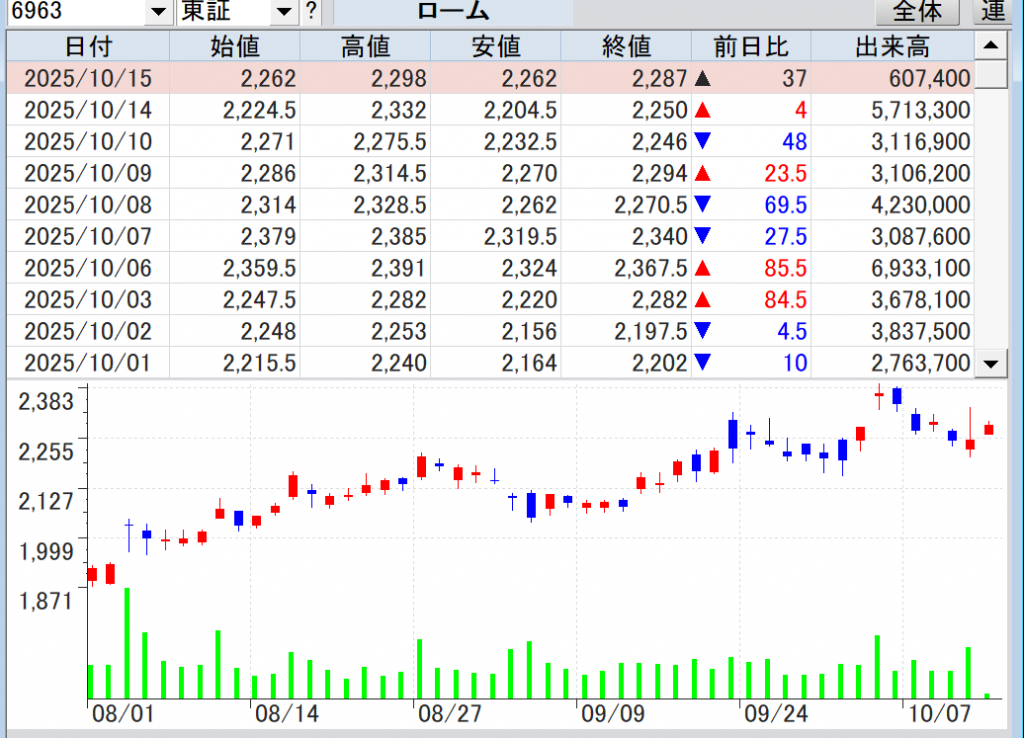Click the 出来高 column header
The height and width of the screenshot is (738, 1024).
pyautogui.click(x=892, y=46)
